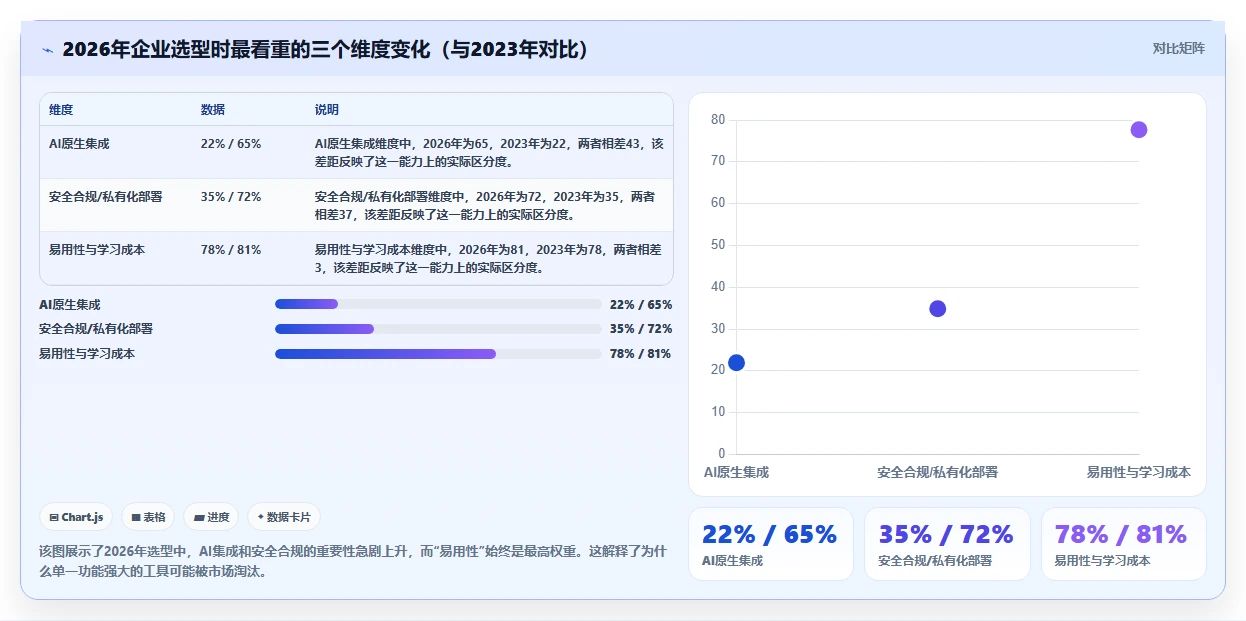Click the 数据卡片 tag chip

click(x=284, y=517)
